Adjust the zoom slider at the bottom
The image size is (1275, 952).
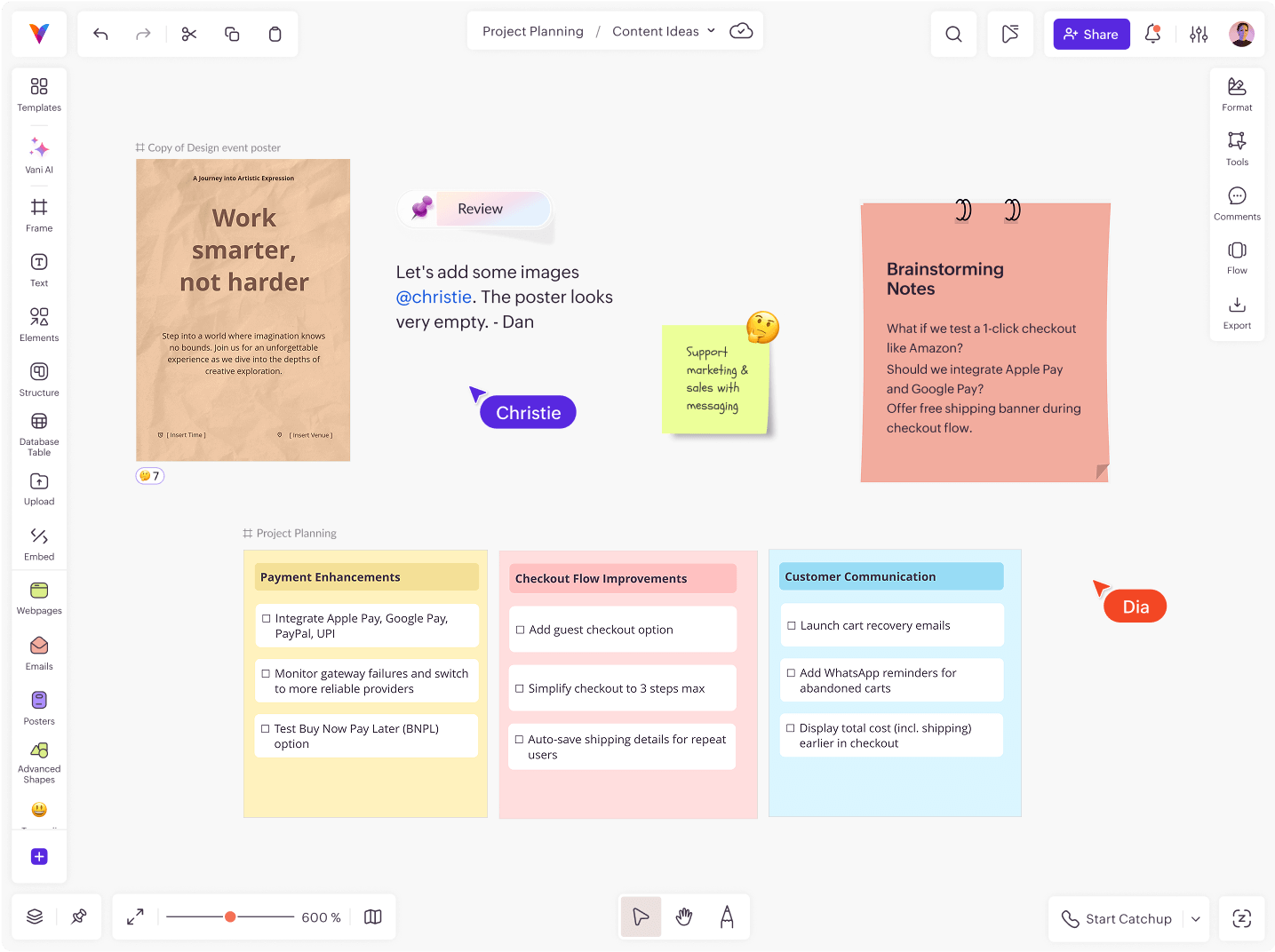coord(230,916)
